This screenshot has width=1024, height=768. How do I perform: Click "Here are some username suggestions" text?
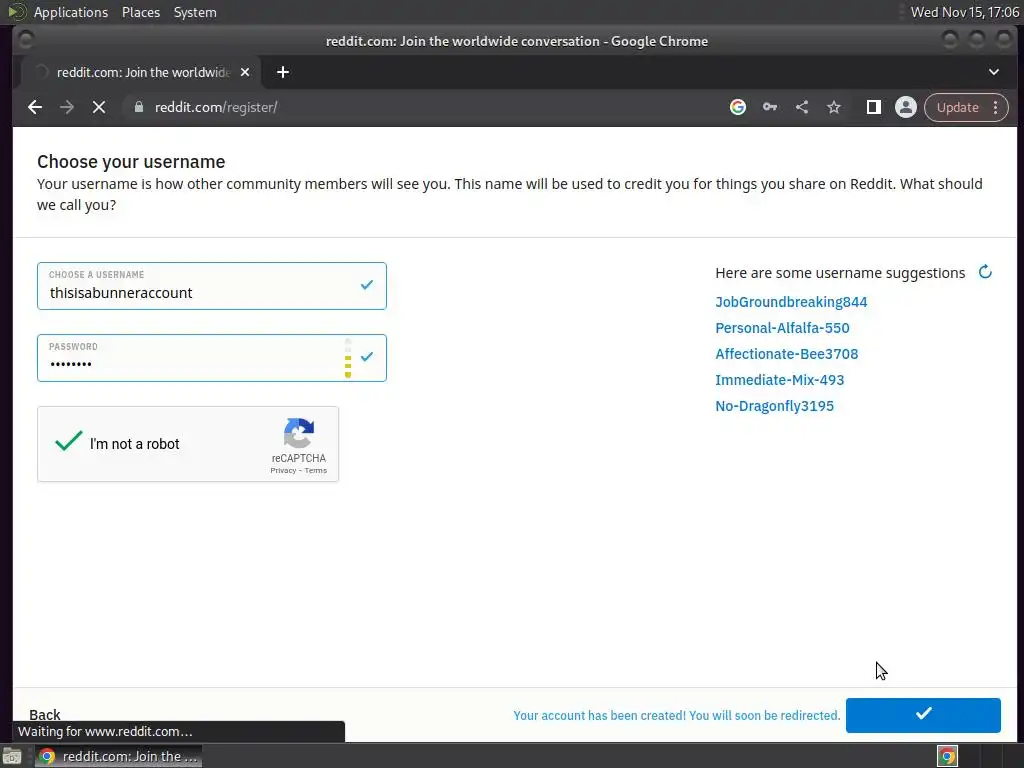click(x=840, y=273)
